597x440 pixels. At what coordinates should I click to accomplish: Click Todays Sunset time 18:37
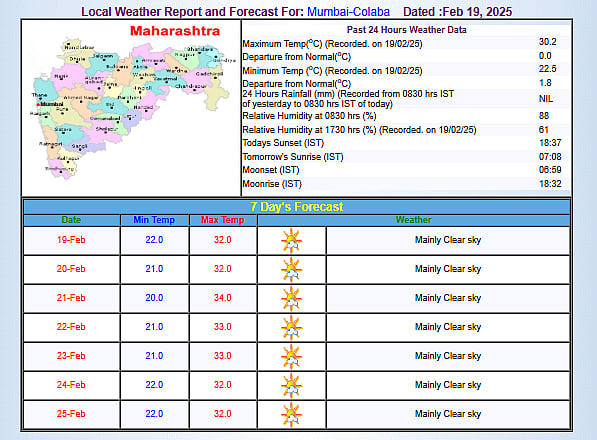tap(550, 143)
